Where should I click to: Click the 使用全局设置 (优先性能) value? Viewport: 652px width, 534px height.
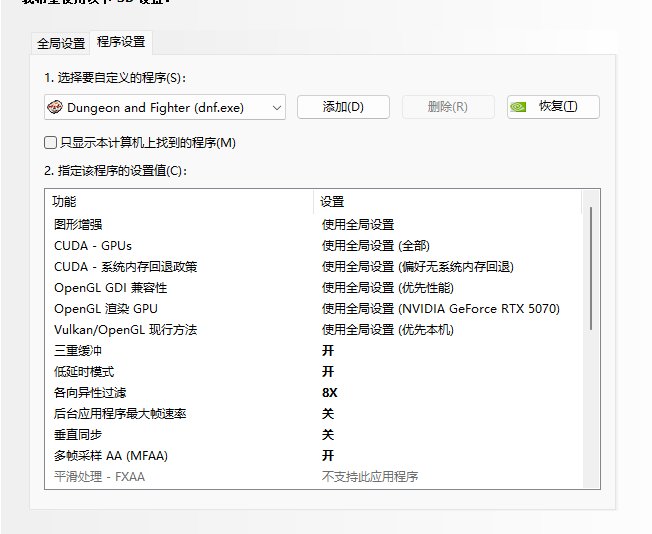point(388,288)
